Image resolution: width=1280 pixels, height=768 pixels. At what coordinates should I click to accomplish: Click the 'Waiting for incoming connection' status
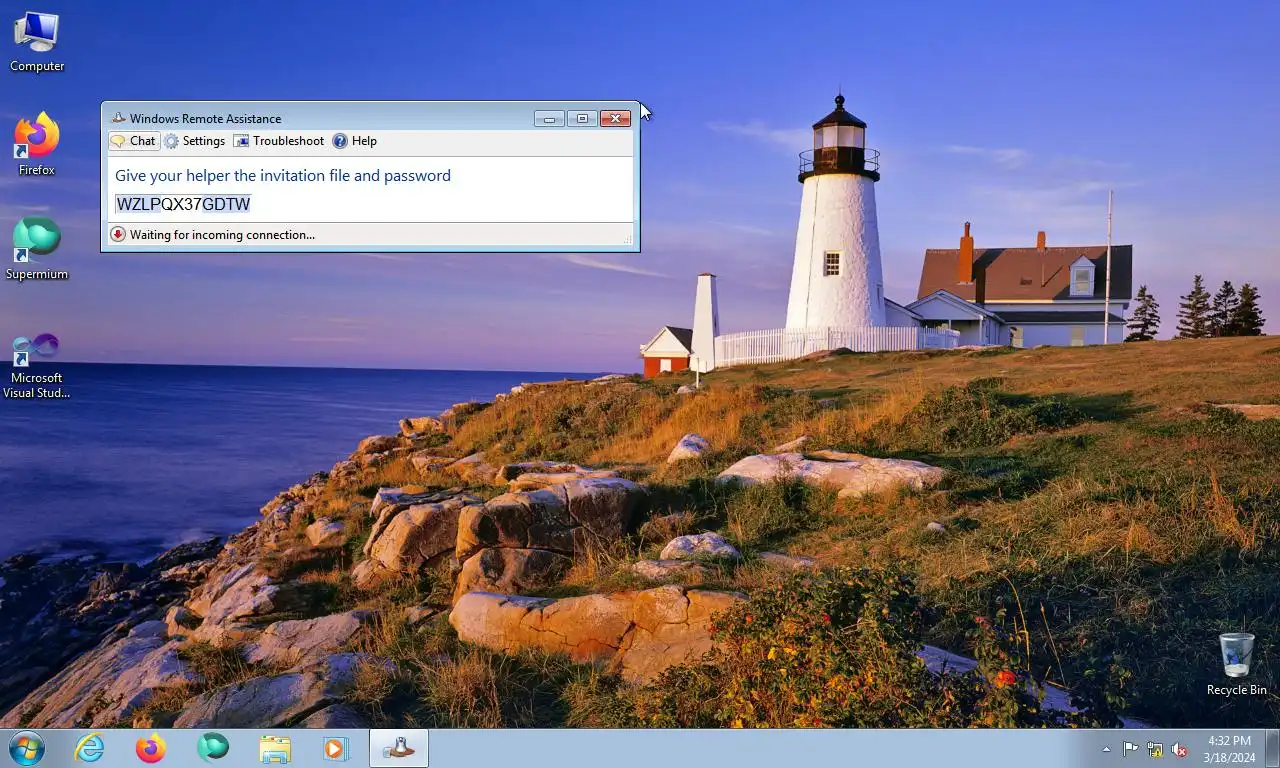point(222,235)
